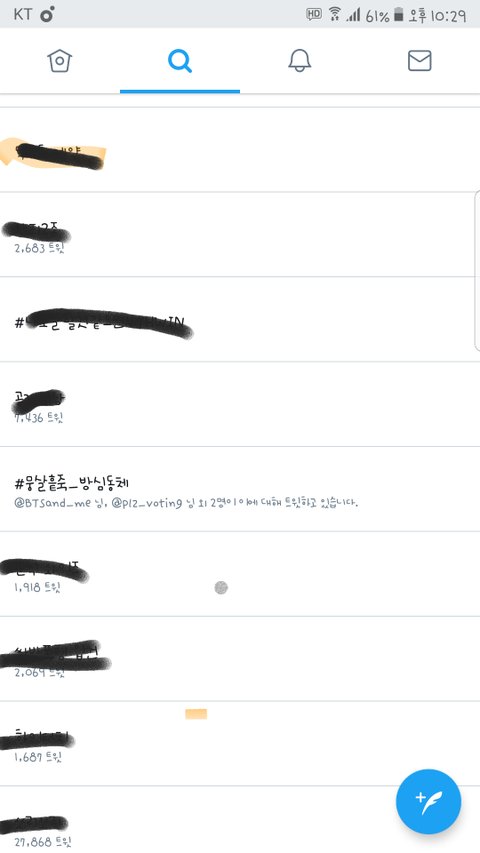Tap the edge panel handle on right side
The height and width of the screenshot is (853, 480).
[477, 270]
